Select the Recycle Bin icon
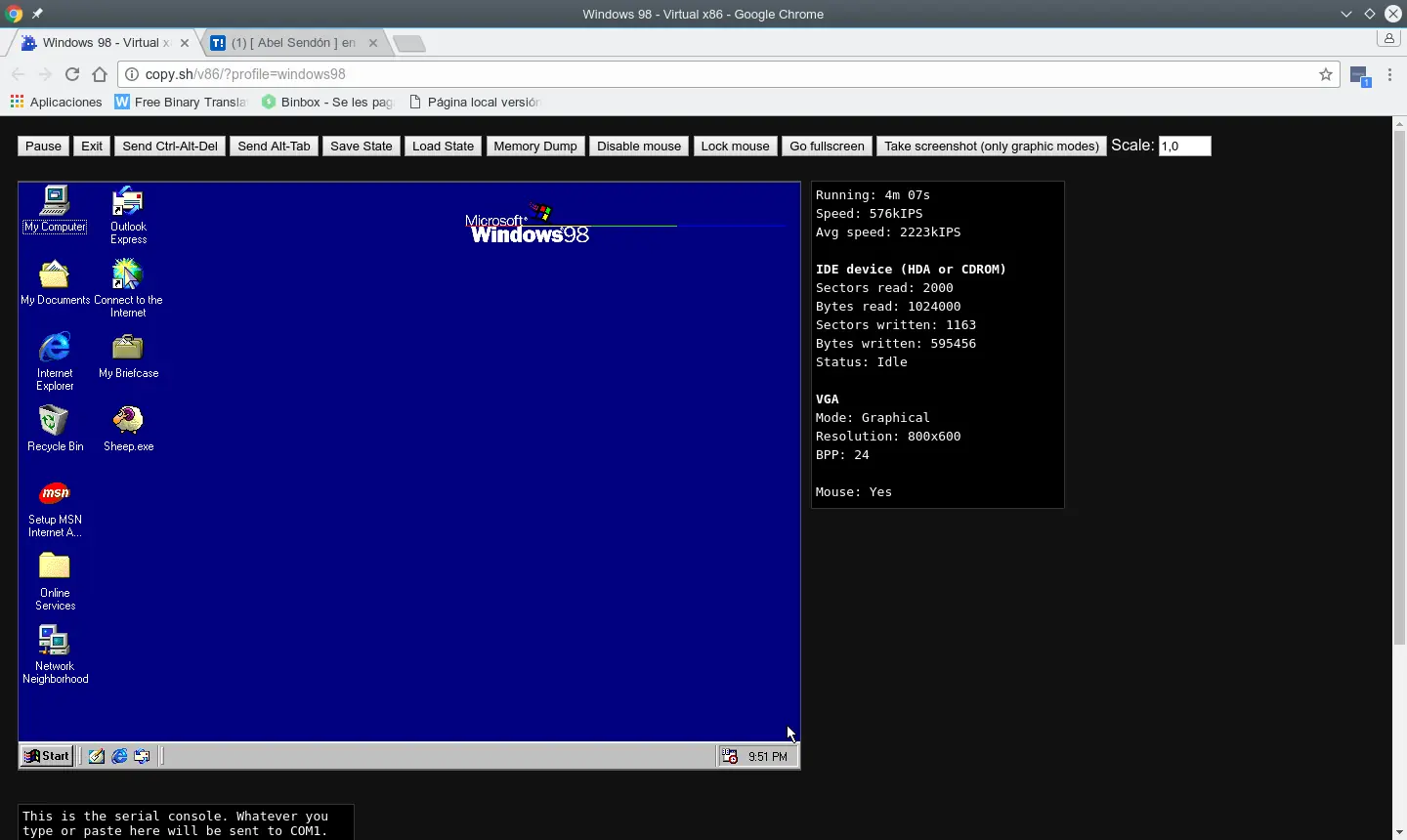Screen dimensions: 1407x840 coord(55,429)
